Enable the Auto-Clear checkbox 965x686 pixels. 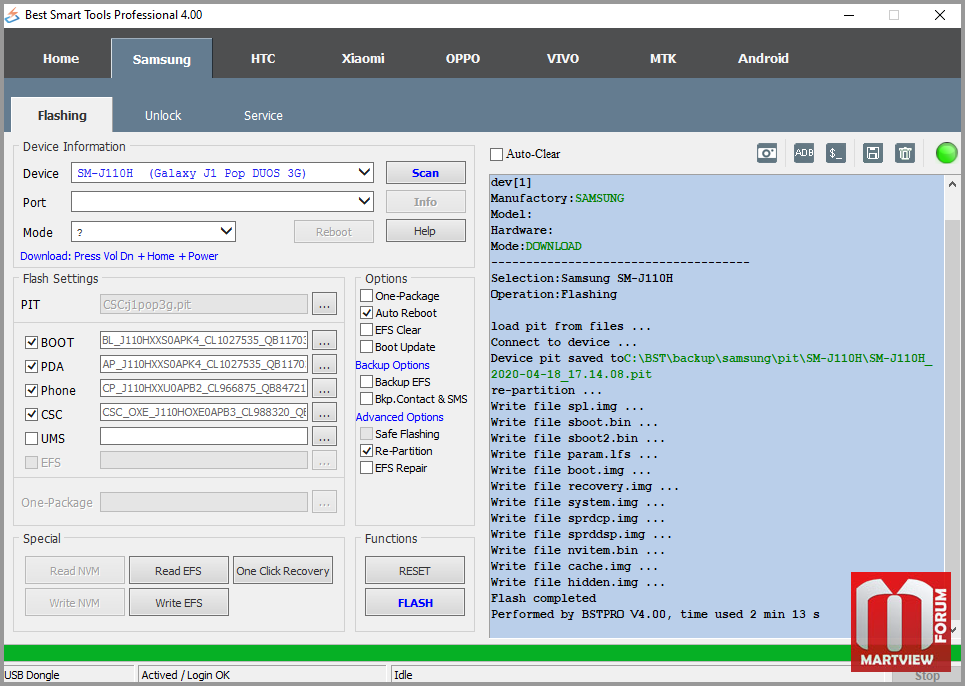(497, 154)
